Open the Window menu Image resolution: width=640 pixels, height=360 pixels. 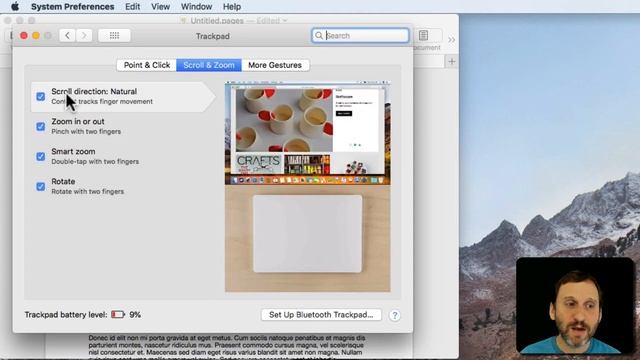(196, 7)
